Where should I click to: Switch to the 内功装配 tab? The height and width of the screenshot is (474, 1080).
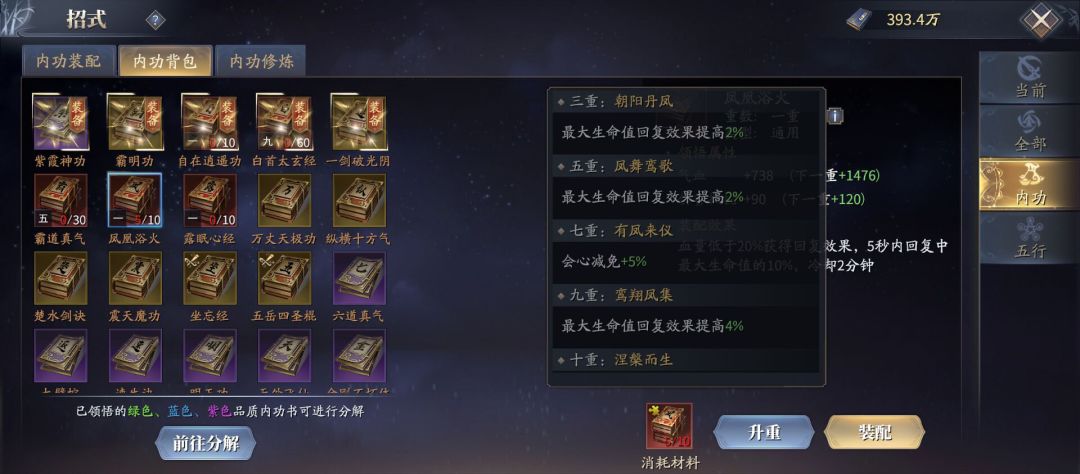click(68, 61)
